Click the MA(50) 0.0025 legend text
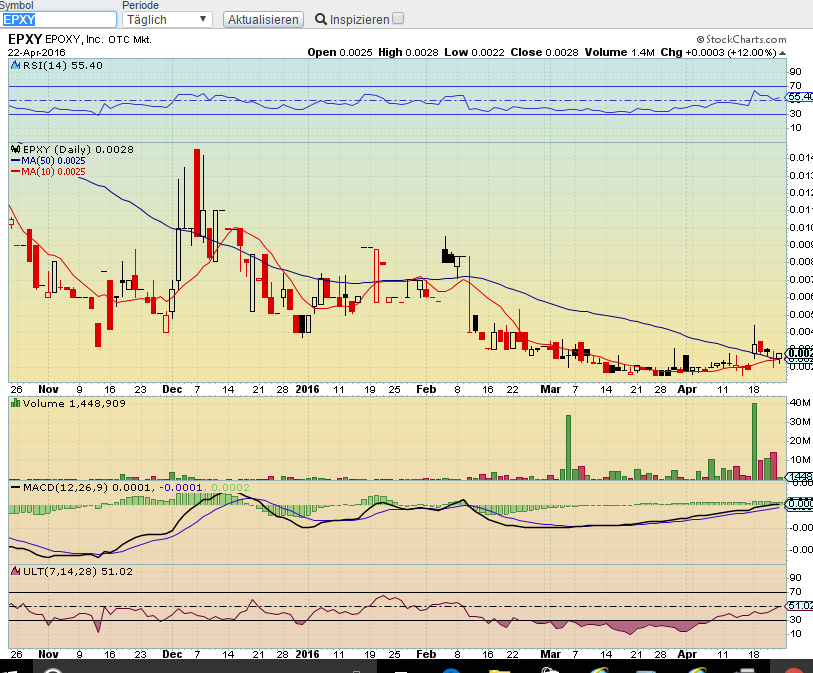Screen dimensions: 813x673 (x=53, y=161)
